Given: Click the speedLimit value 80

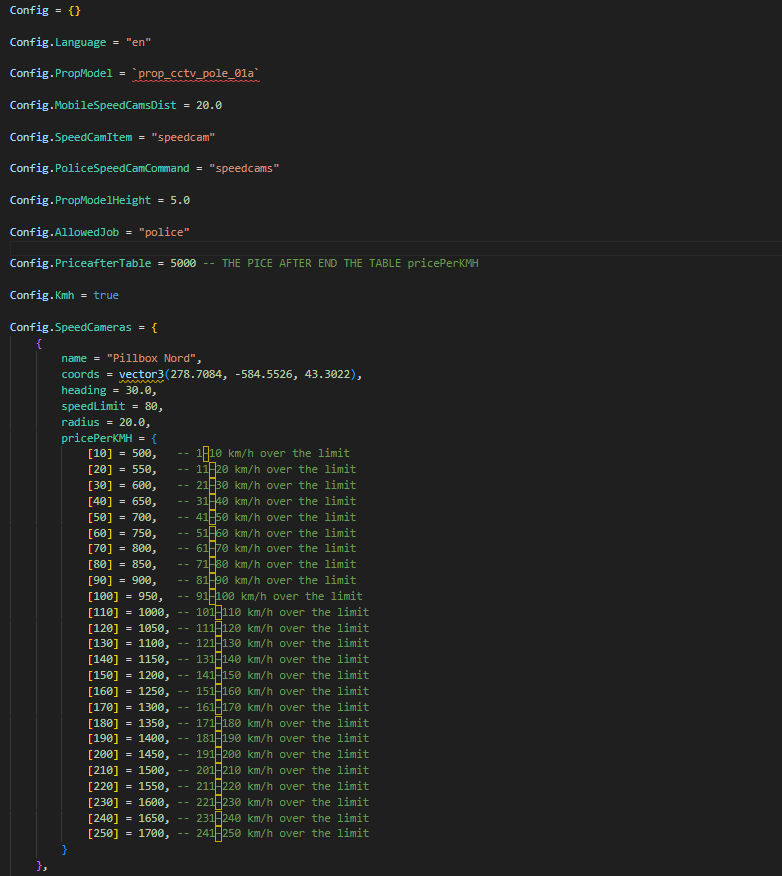Looking at the screenshot, I should coord(152,406).
